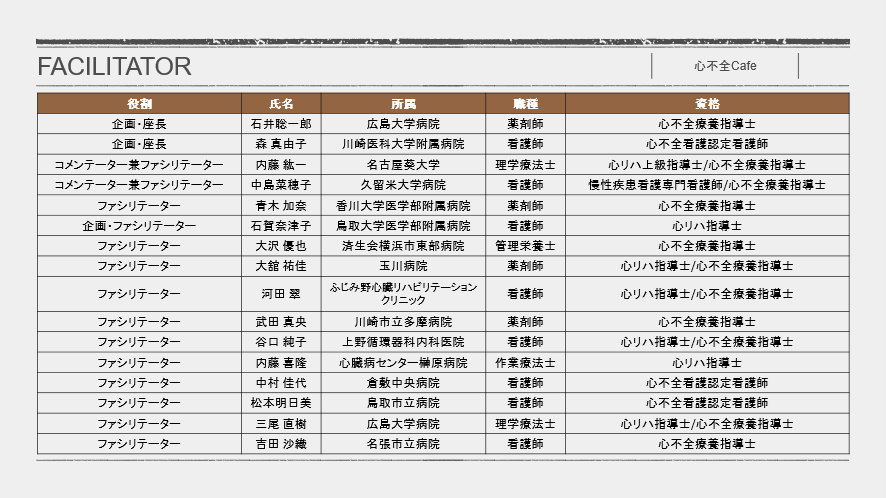Select the 名古屋葵大学 affiliation cell
The width and height of the screenshot is (886, 498).
click(403, 165)
